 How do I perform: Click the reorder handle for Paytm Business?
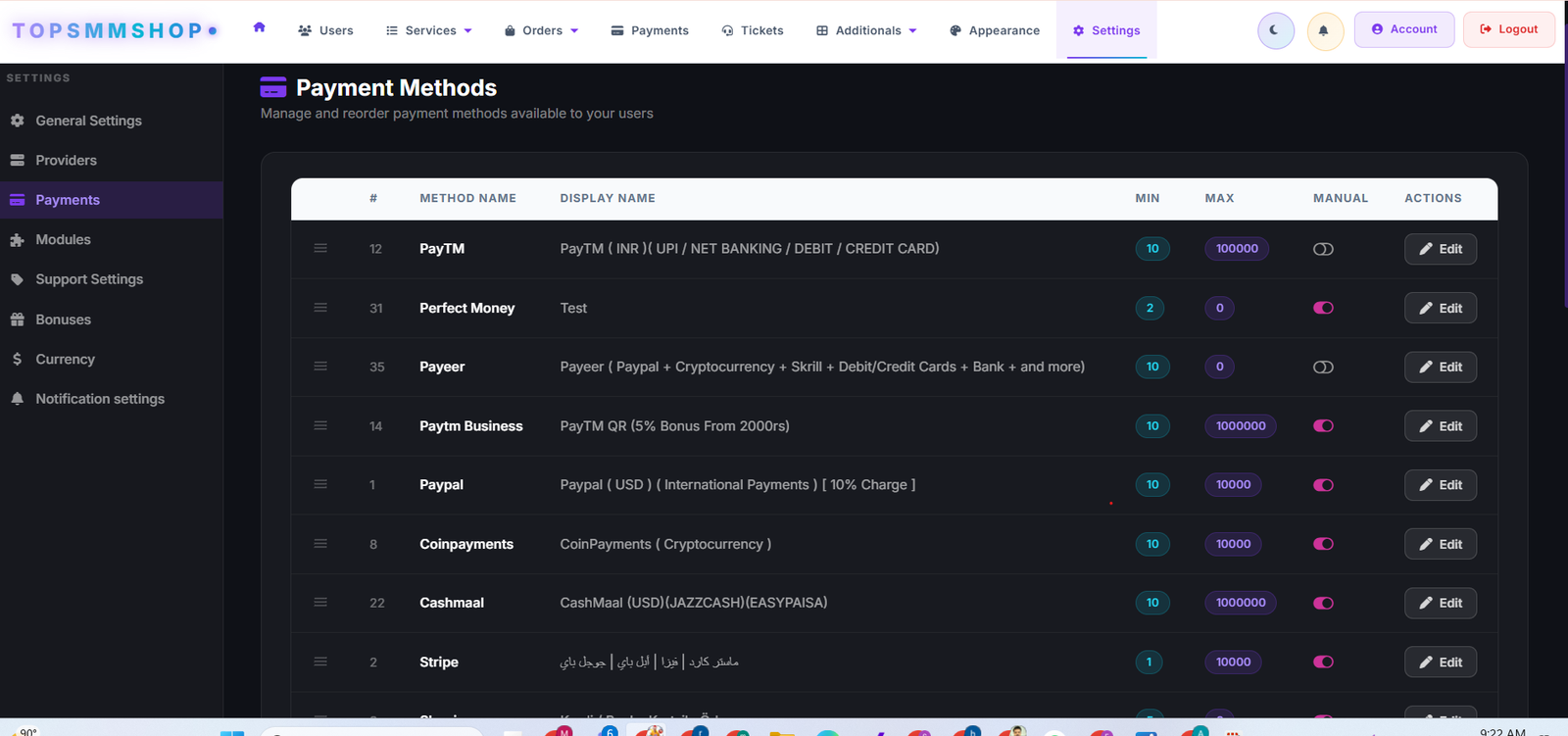tap(320, 425)
